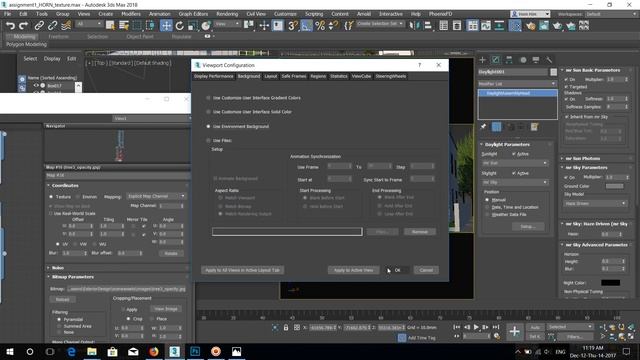Open the Sky Model dropdown

[x=595, y=203]
